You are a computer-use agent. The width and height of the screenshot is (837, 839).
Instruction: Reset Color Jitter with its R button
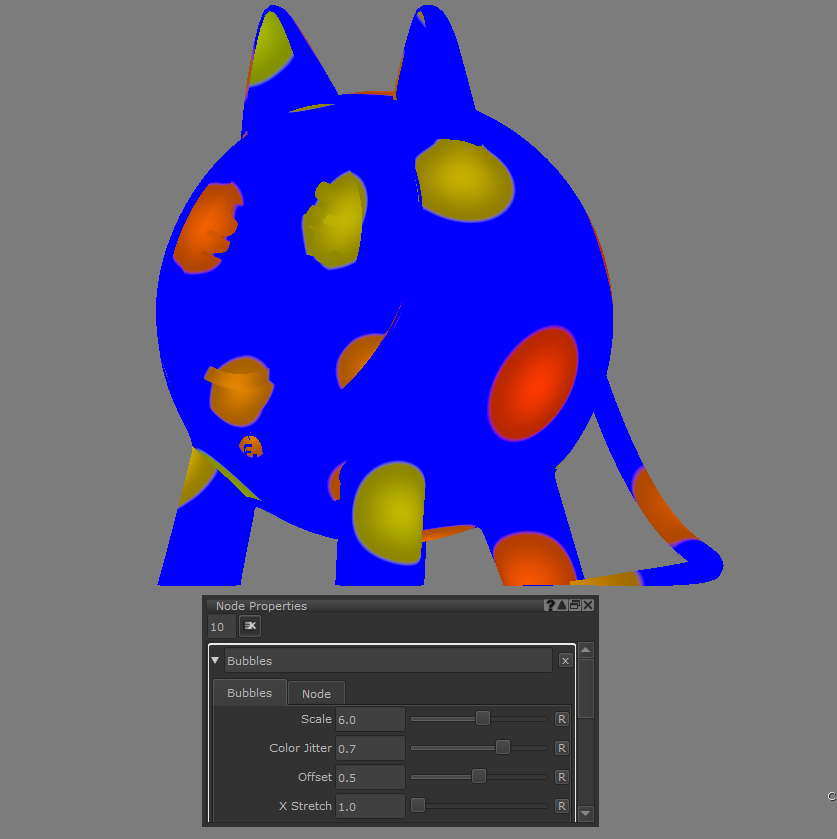pyautogui.click(x=562, y=748)
